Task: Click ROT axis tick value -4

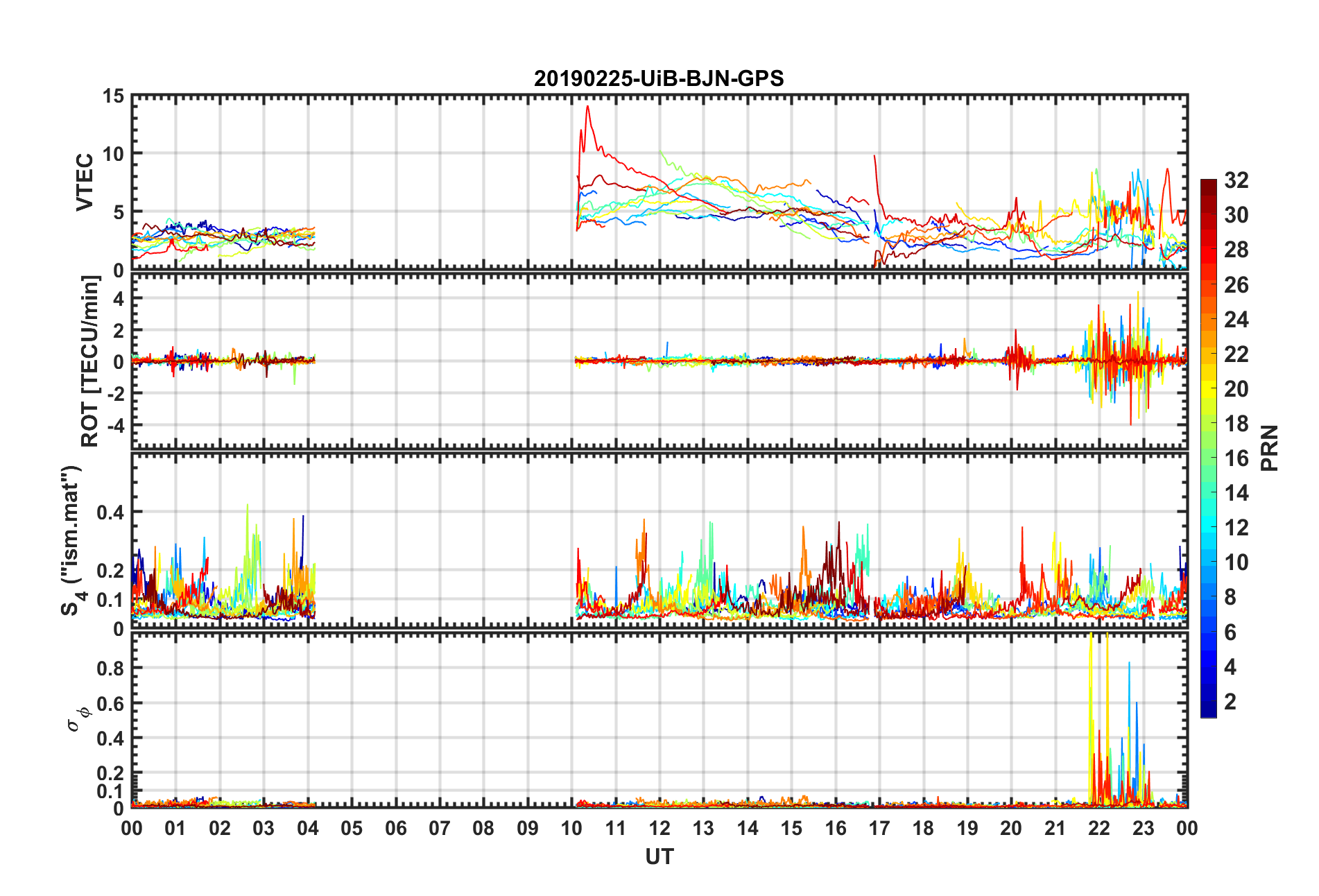Action: point(117,424)
